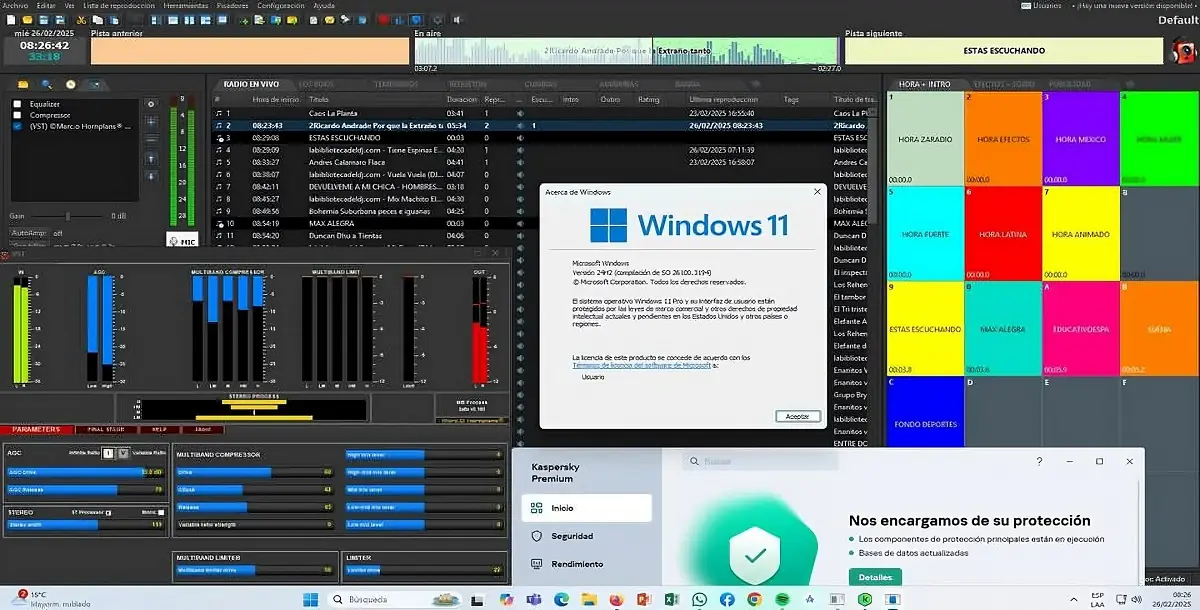Open the AGC ratio dropdown arrow
Screen dimensions: 1200x610
124,453
